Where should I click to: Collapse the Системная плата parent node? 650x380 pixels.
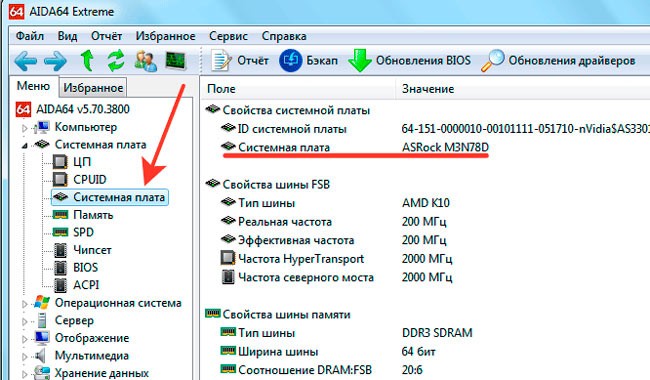tap(24, 145)
